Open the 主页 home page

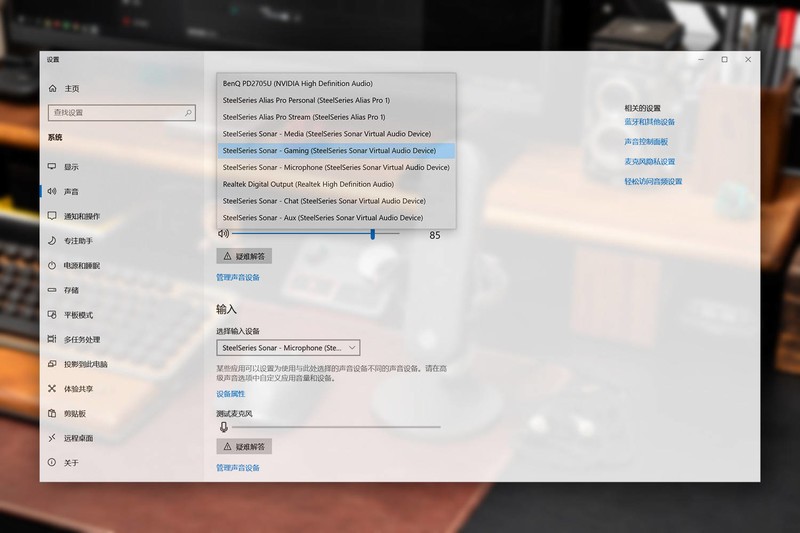pyautogui.click(x=64, y=88)
